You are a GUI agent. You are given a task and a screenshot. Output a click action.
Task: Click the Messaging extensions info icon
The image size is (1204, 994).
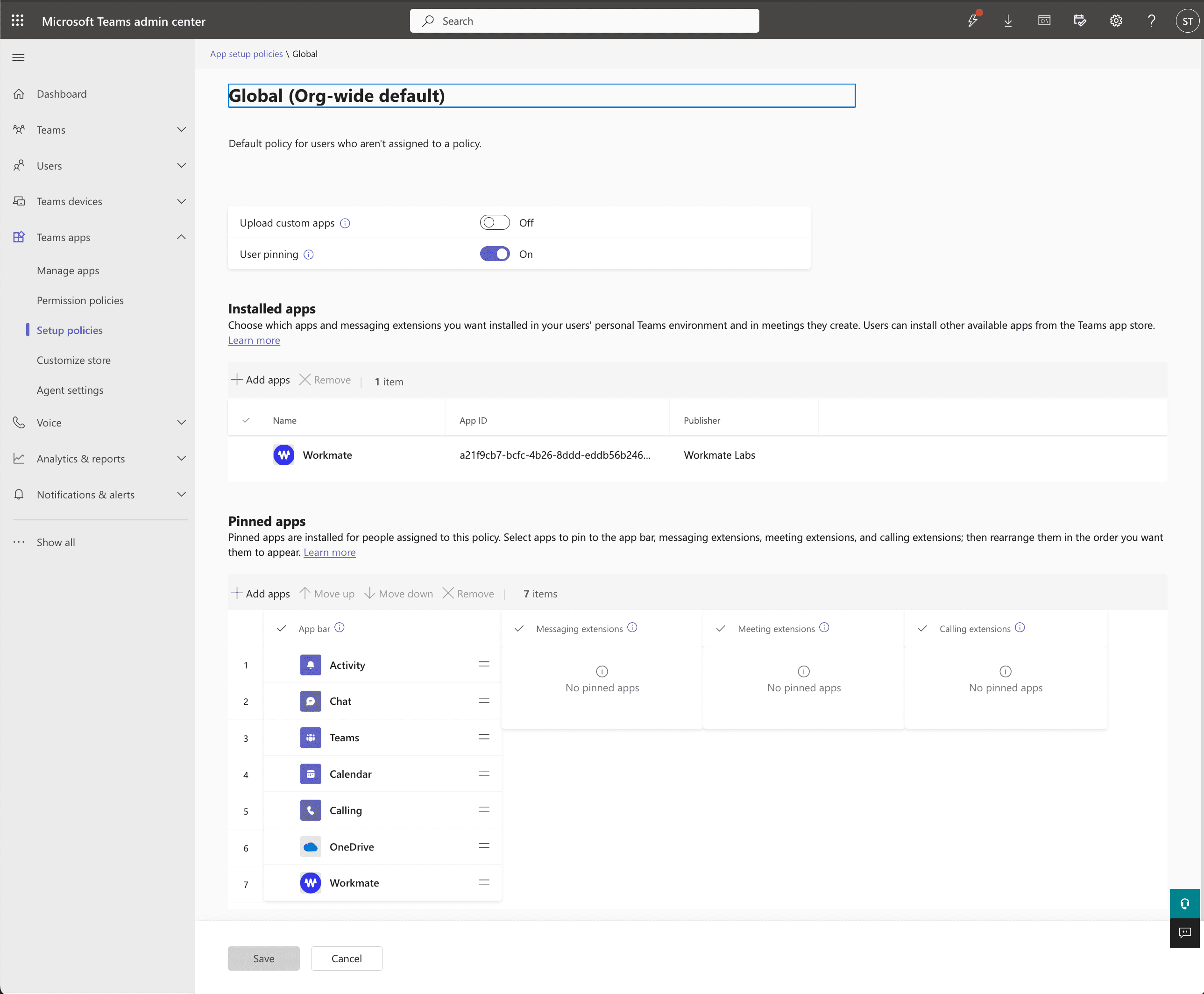[632, 627]
